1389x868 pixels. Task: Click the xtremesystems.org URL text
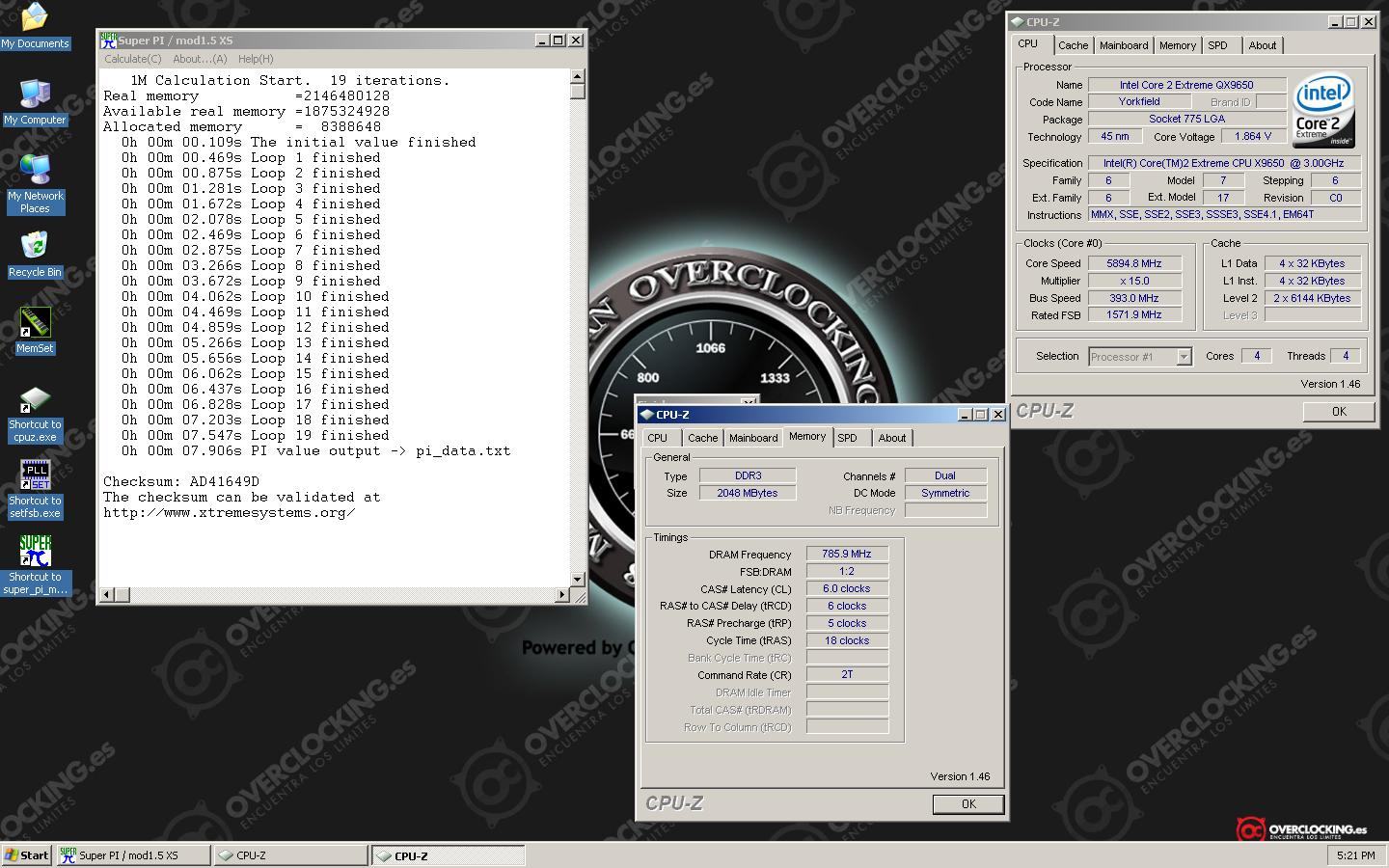tap(230, 512)
